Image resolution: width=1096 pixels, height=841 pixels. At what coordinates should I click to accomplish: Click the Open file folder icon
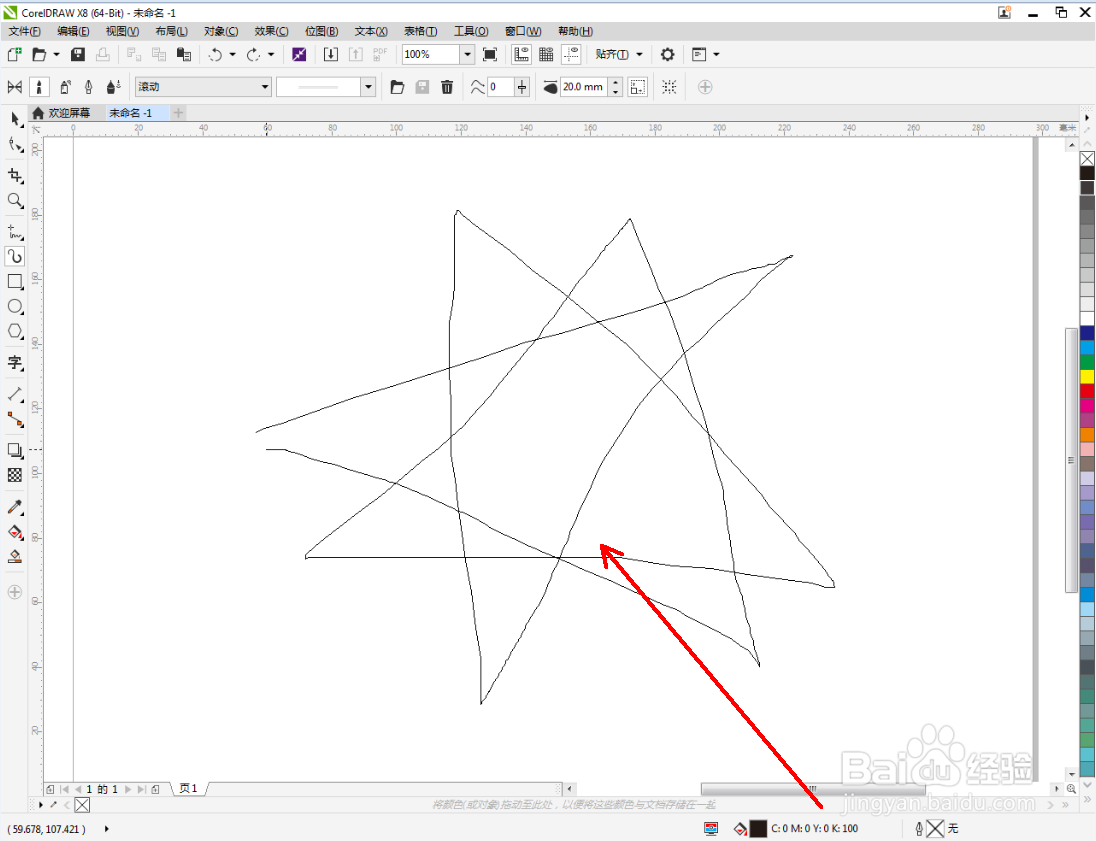click(39, 55)
